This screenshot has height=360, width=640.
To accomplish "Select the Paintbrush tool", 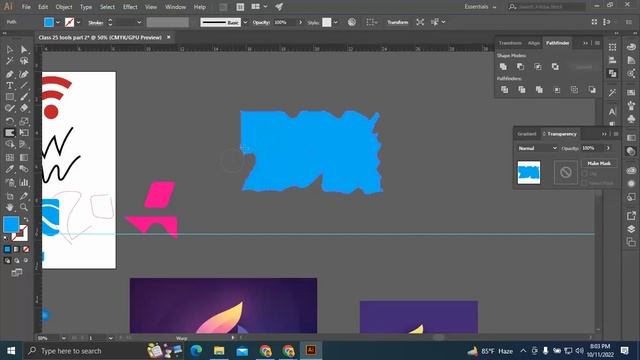I will pyautogui.click(x=24, y=97).
